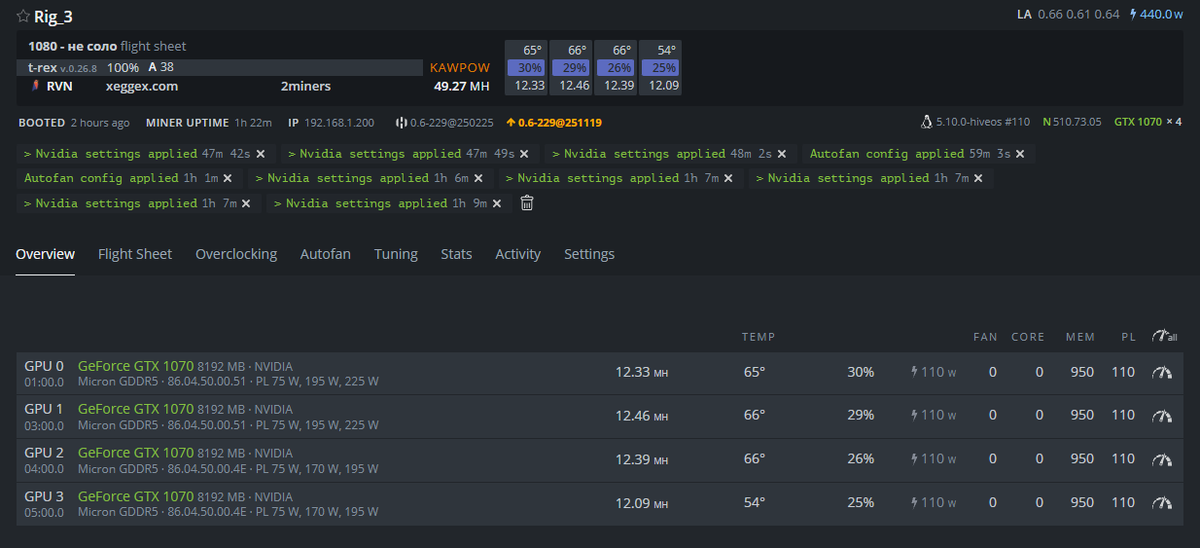Dismiss Autofan config applied 1h 1m message
This screenshot has height=548, width=1200.
(227, 178)
